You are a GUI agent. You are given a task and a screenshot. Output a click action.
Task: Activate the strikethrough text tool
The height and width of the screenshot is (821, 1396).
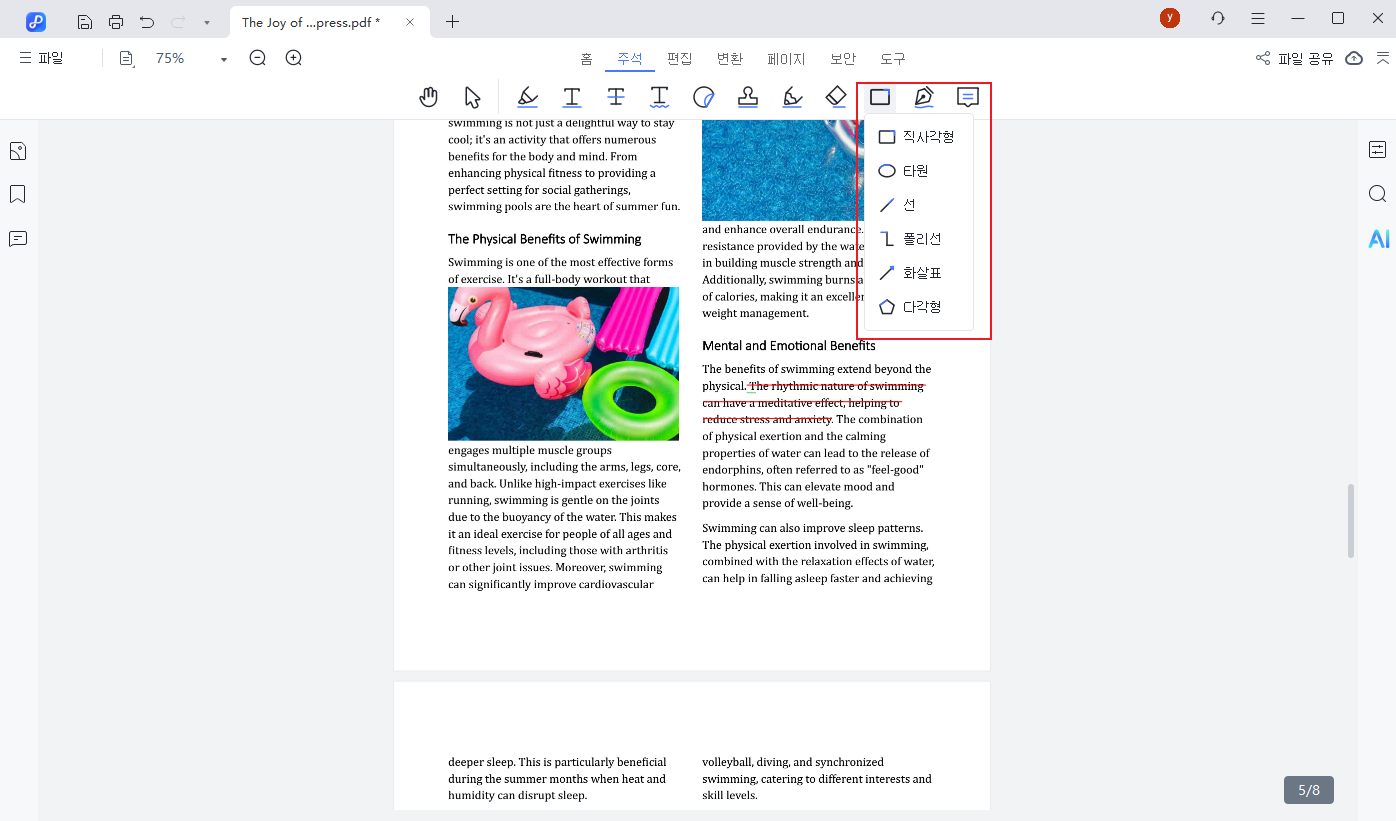pos(616,97)
